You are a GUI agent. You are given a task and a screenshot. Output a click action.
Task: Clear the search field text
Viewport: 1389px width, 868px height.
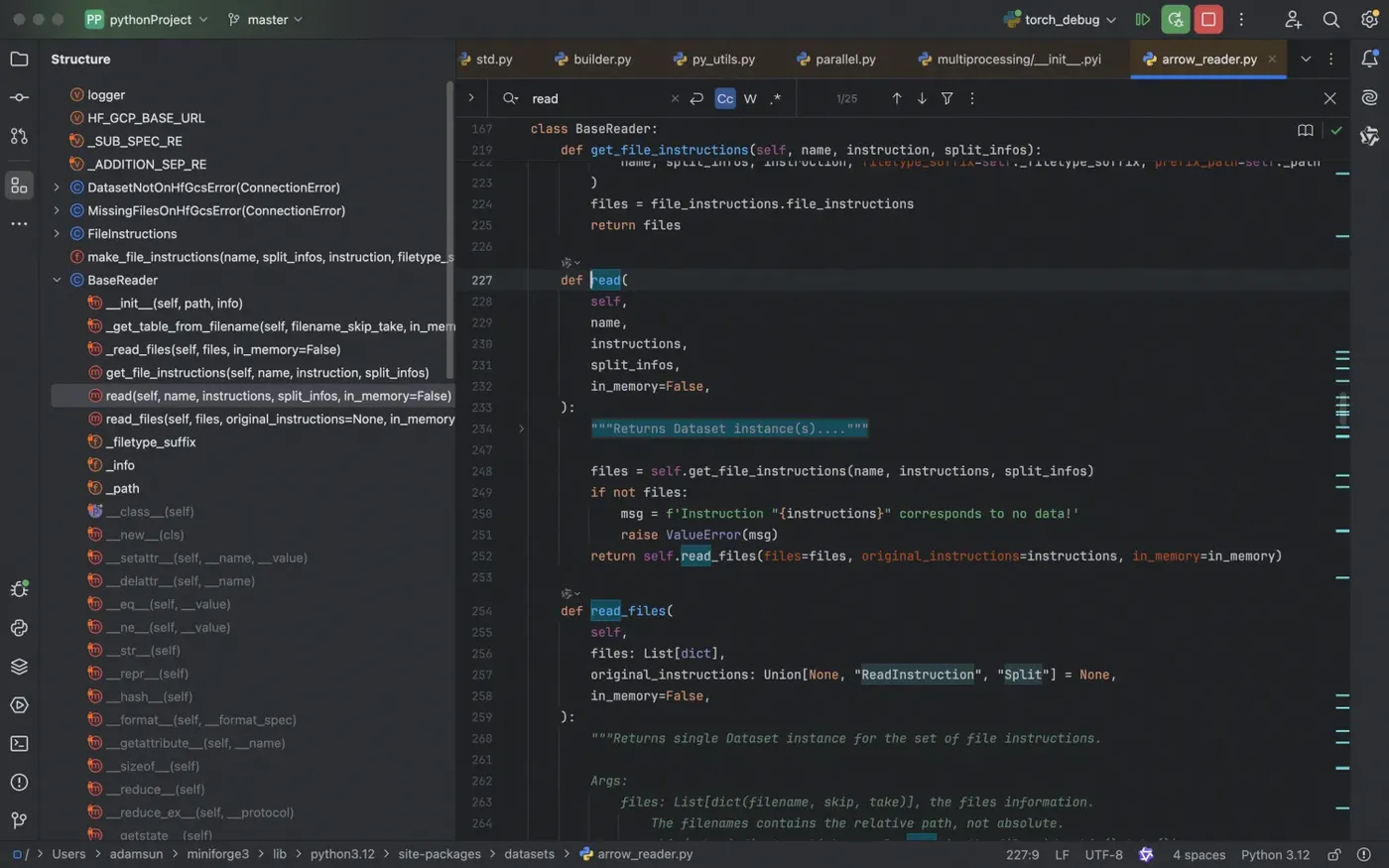tap(675, 98)
